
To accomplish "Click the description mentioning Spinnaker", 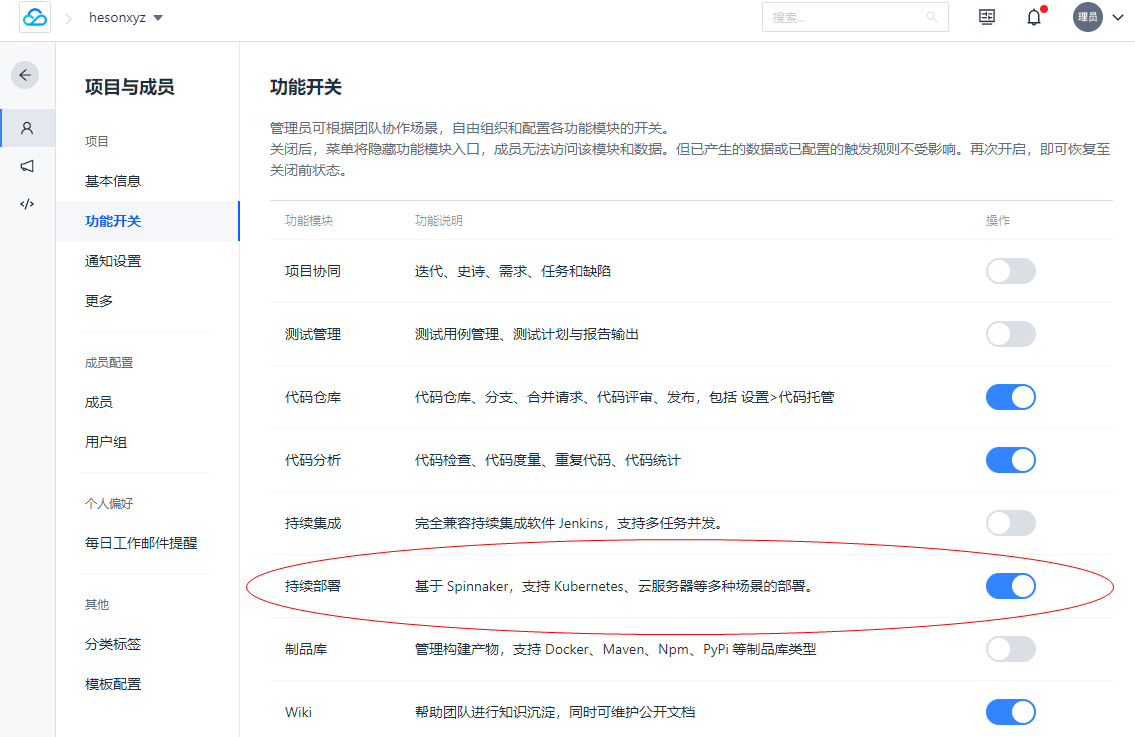I will [615, 586].
